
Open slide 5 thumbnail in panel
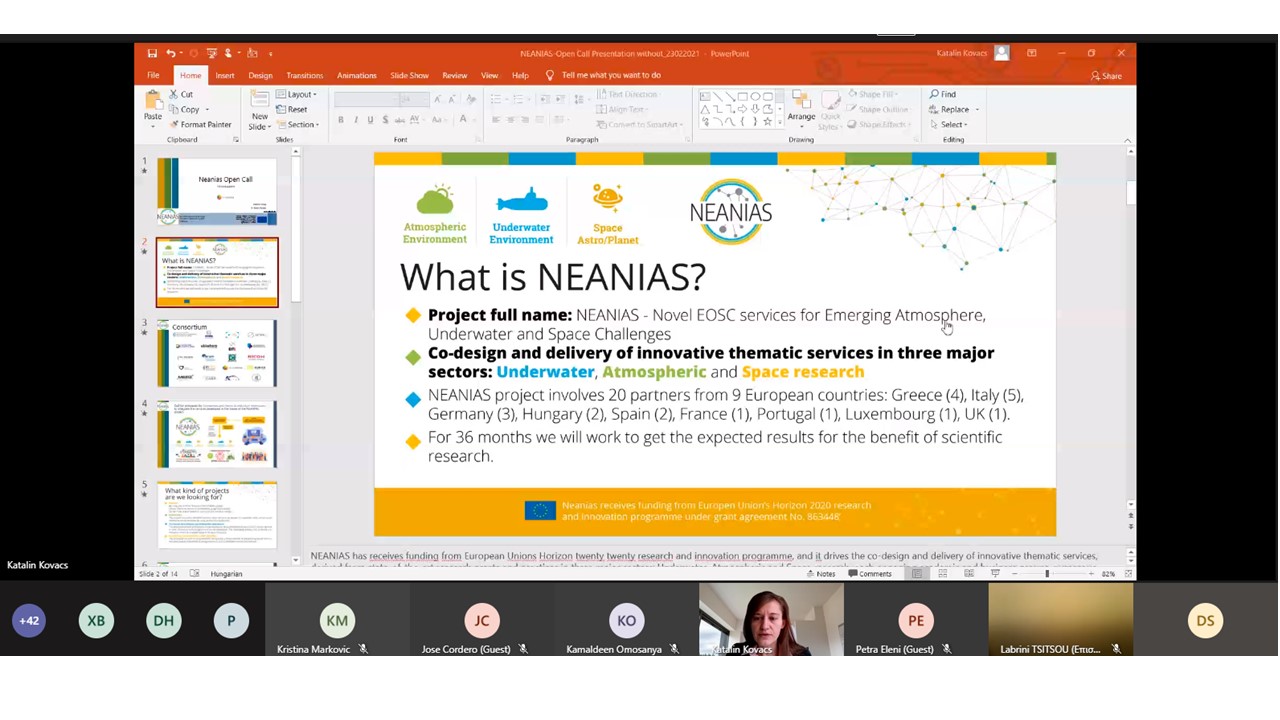tap(217, 514)
